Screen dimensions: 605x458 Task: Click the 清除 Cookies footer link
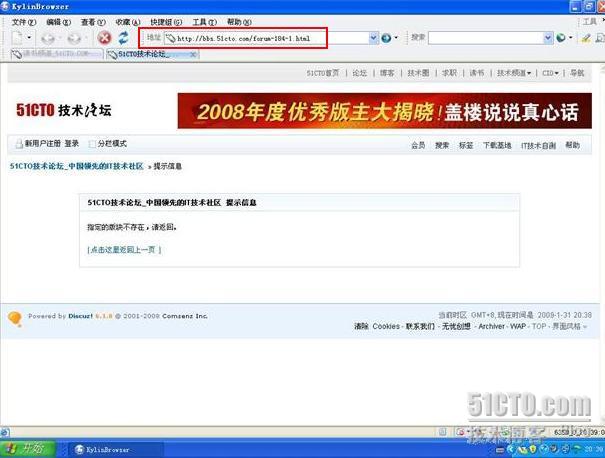pos(377,326)
